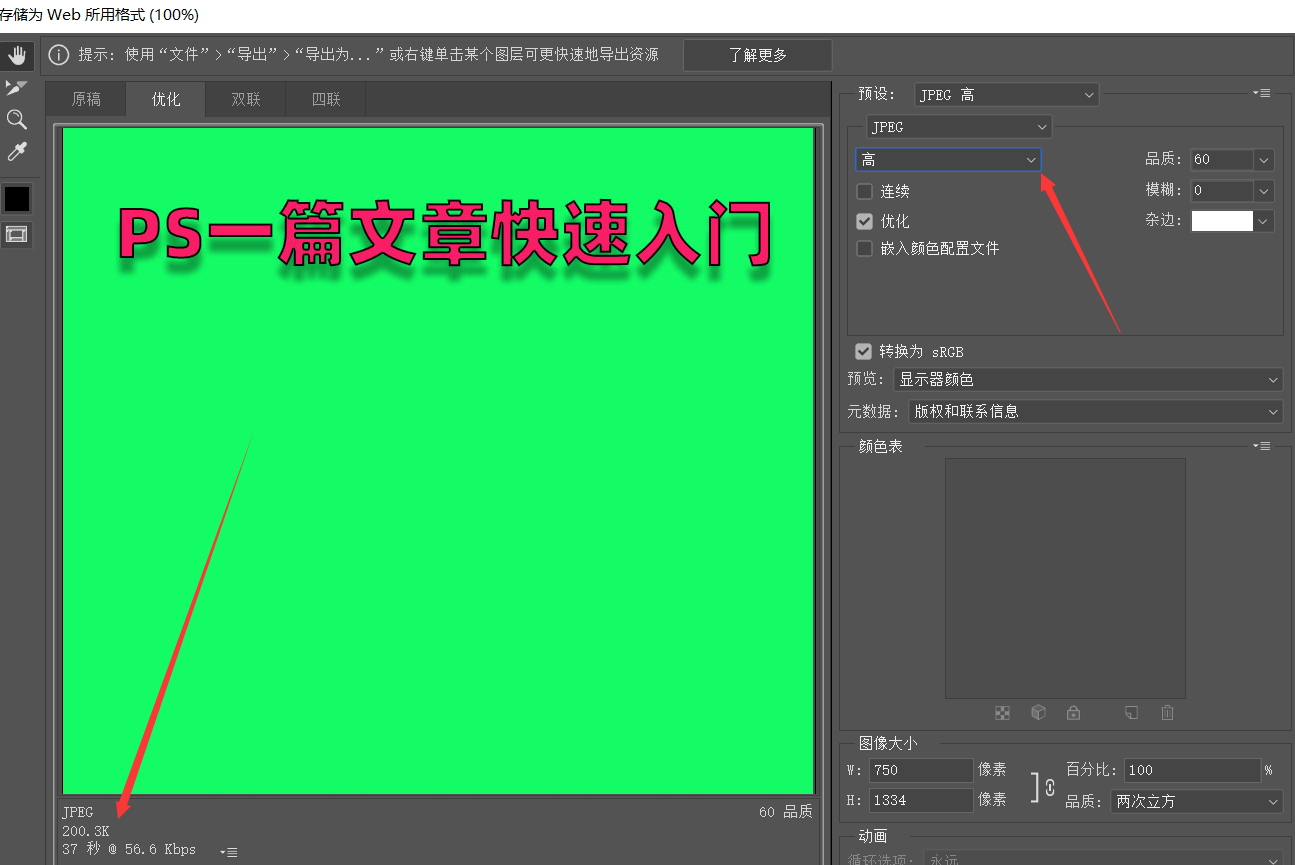Enable 嵌入颜色配置文件 checkbox
The height and width of the screenshot is (865, 1295).
tap(865, 248)
